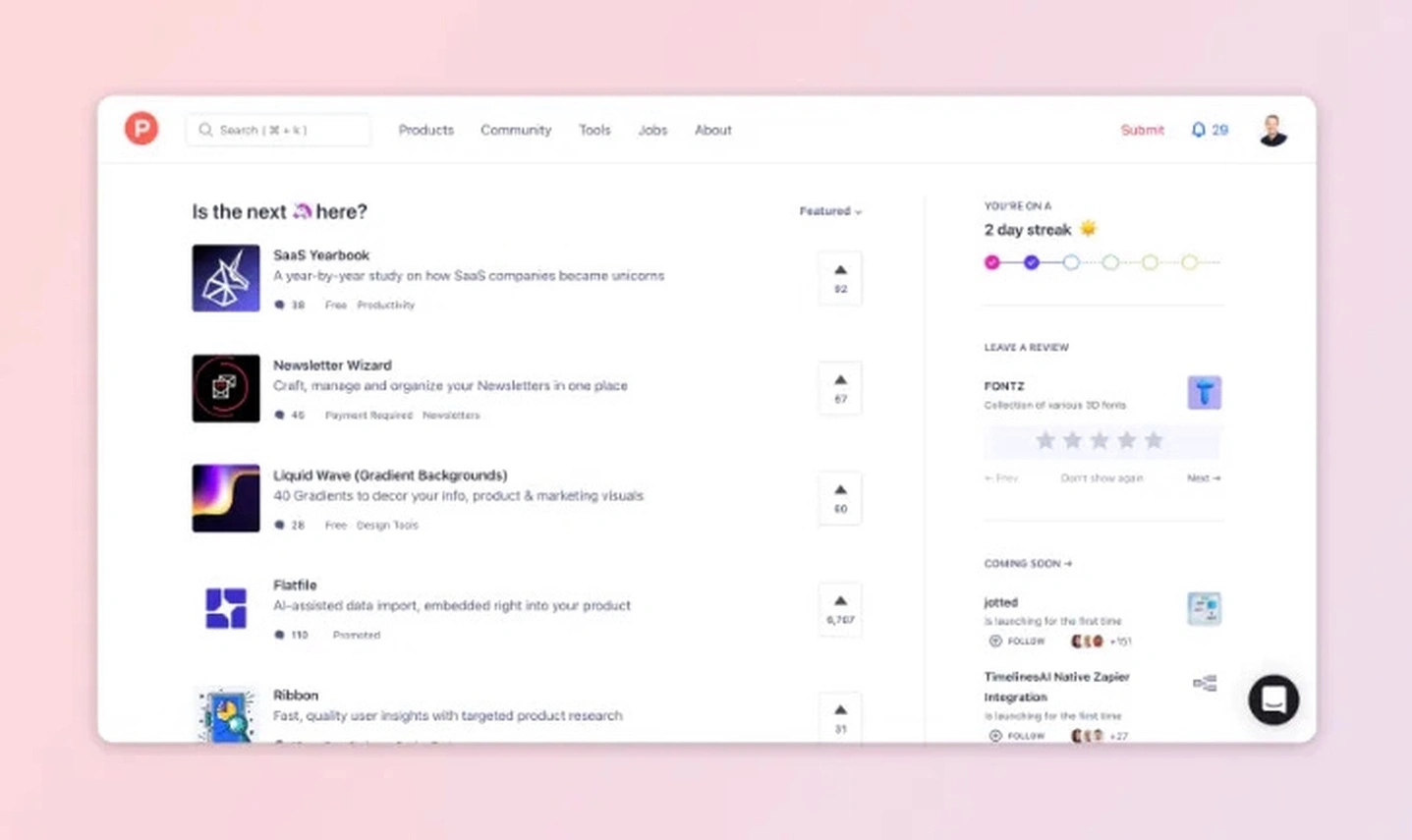This screenshot has height=840, width=1412.
Task: Open the Flatfile title
Action: pos(295,585)
